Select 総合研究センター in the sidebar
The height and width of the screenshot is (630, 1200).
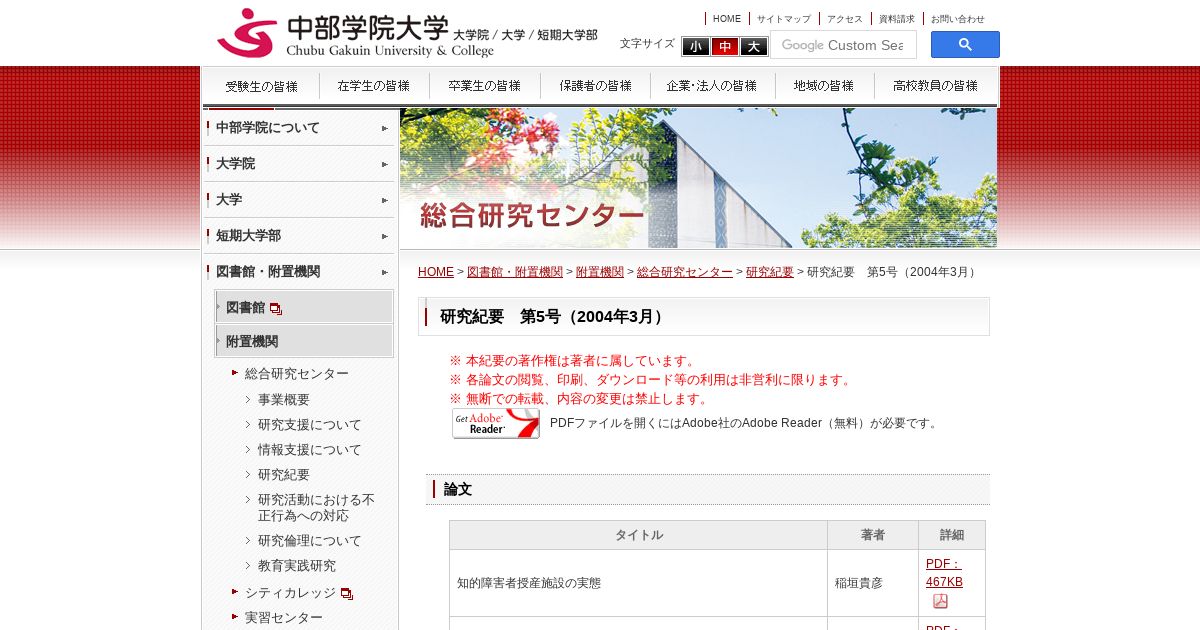coord(297,373)
